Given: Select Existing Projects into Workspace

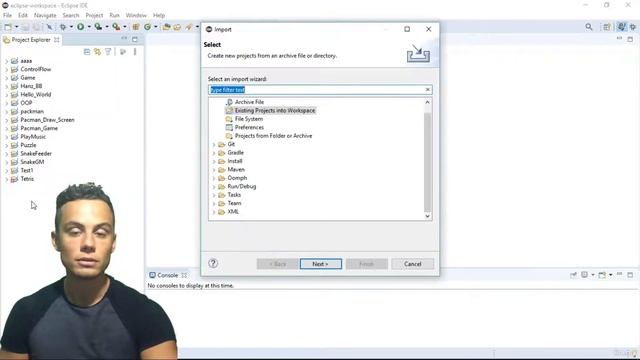Looking at the screenshot, I should coord(275,110).
